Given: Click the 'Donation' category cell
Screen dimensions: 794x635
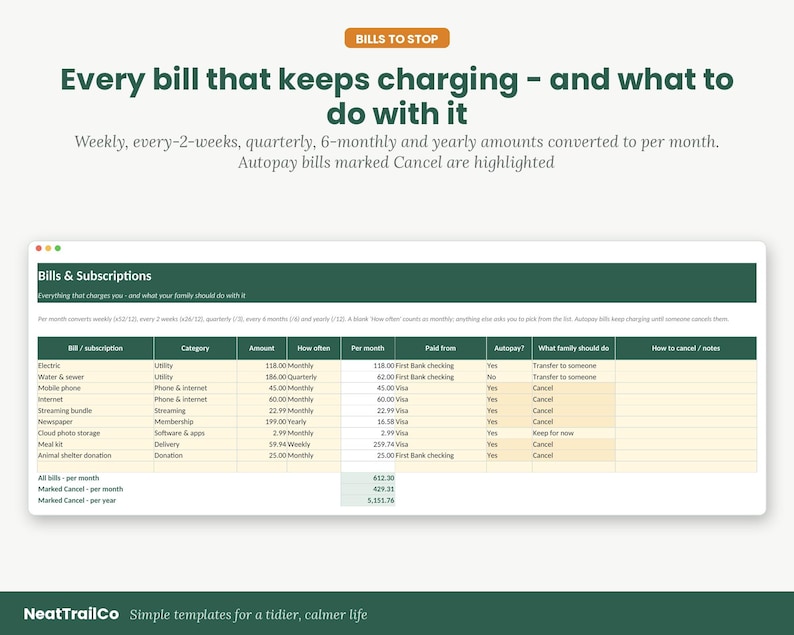Looking at the screenshot, I should tap(195, 455).
